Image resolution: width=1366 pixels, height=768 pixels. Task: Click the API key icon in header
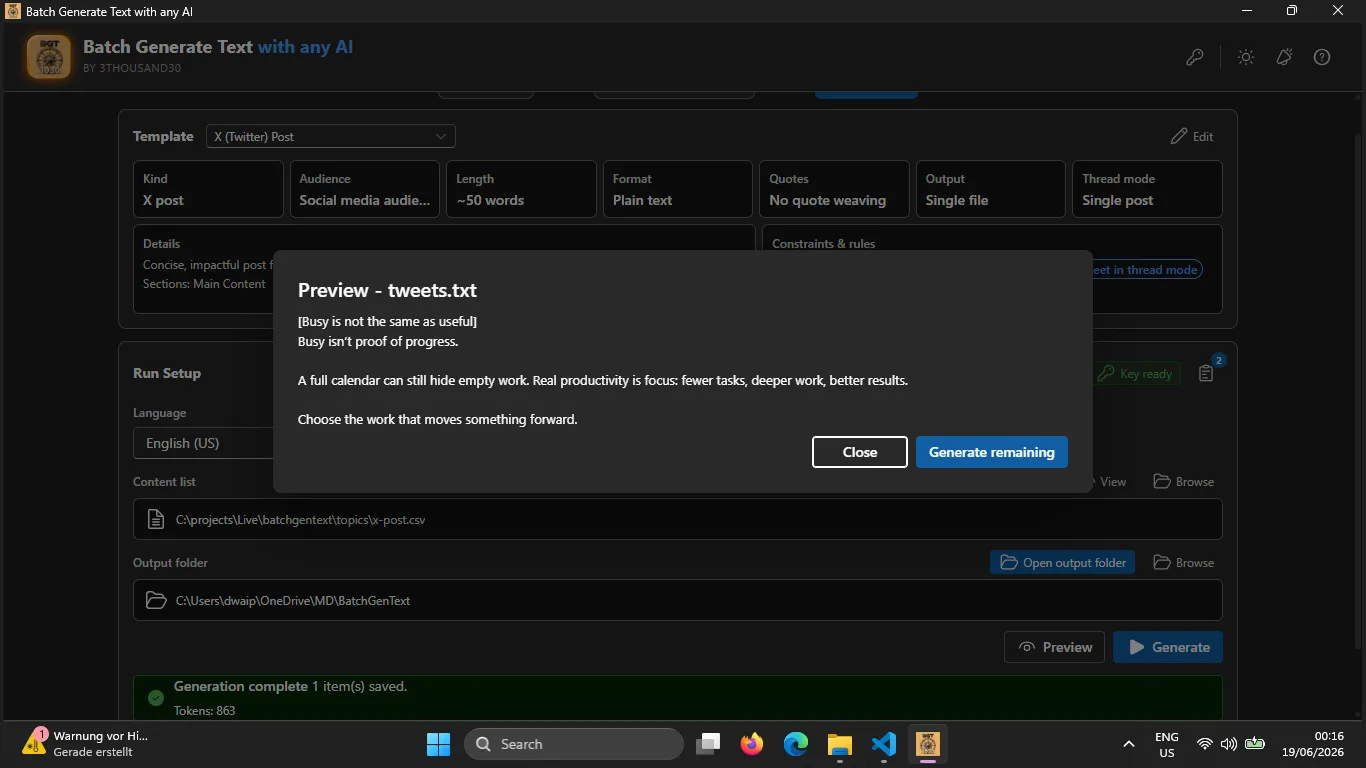point(1195,57)
